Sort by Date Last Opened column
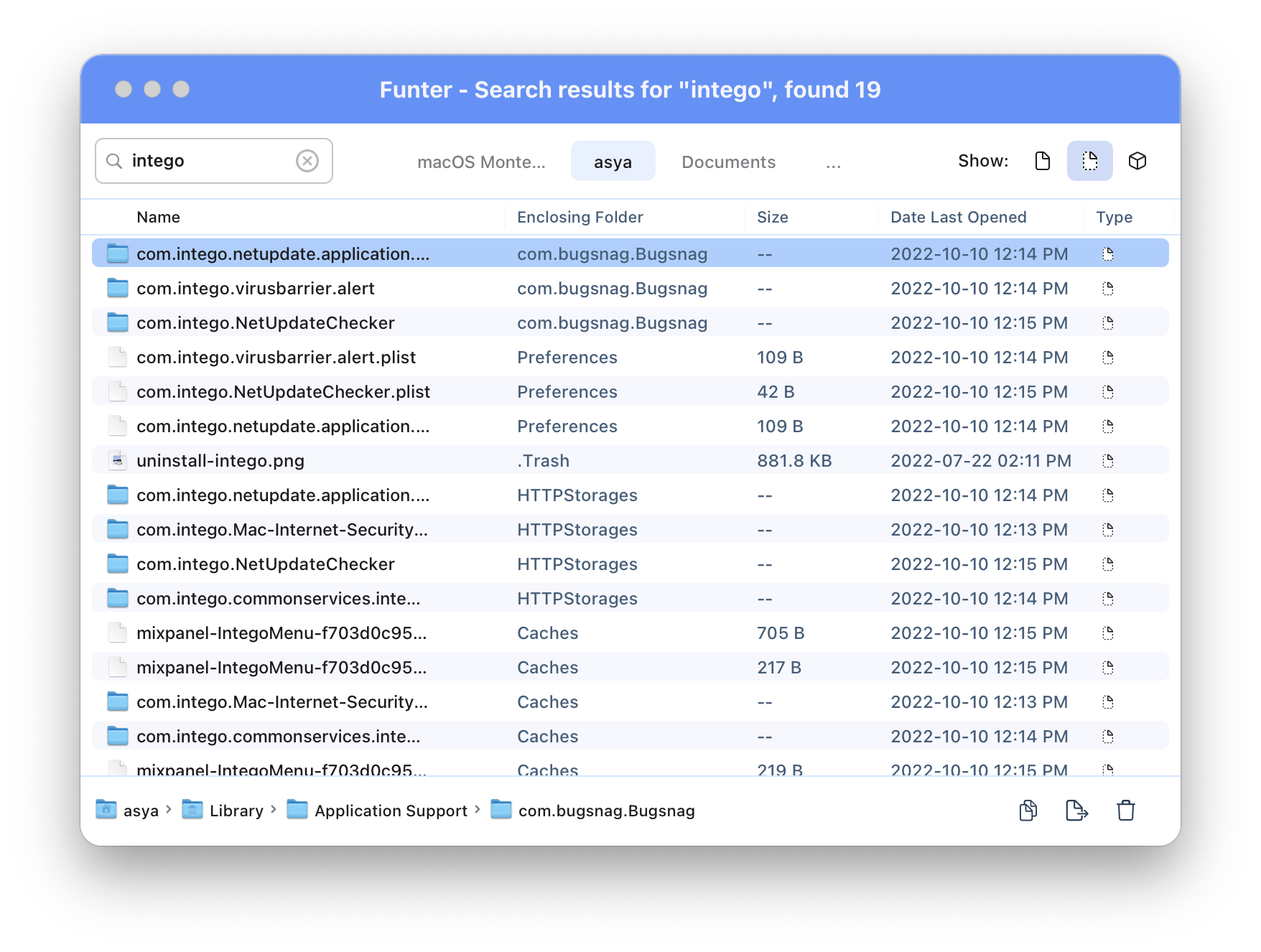The image size is (1261, 952). (x=958, y=217)
